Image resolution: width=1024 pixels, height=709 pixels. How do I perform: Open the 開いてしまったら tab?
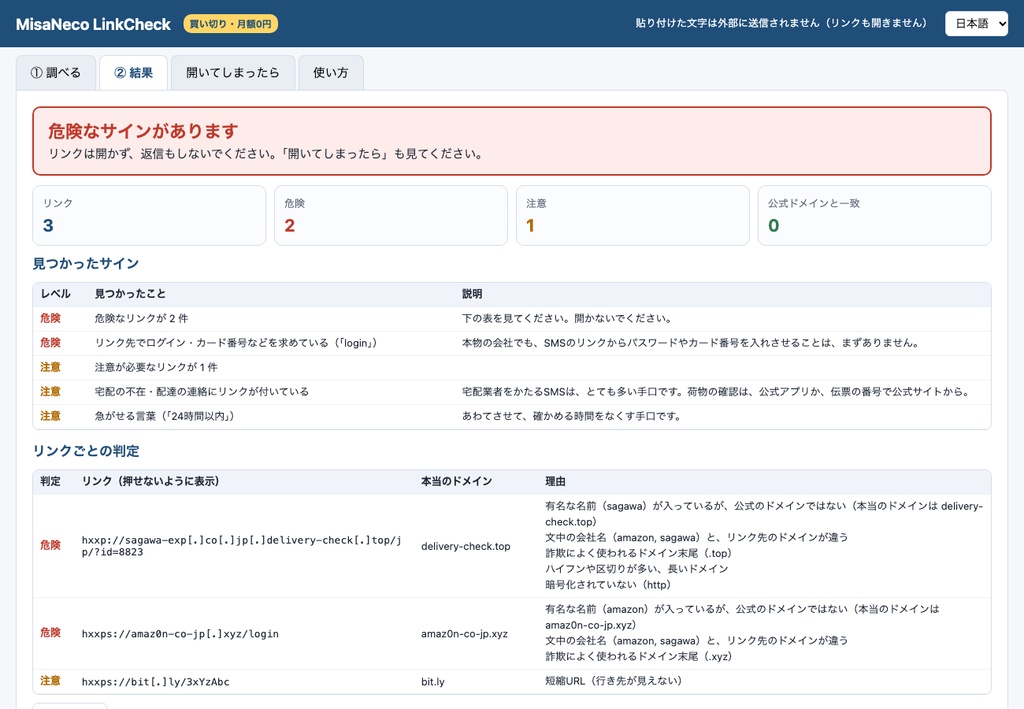click(232, 72)
